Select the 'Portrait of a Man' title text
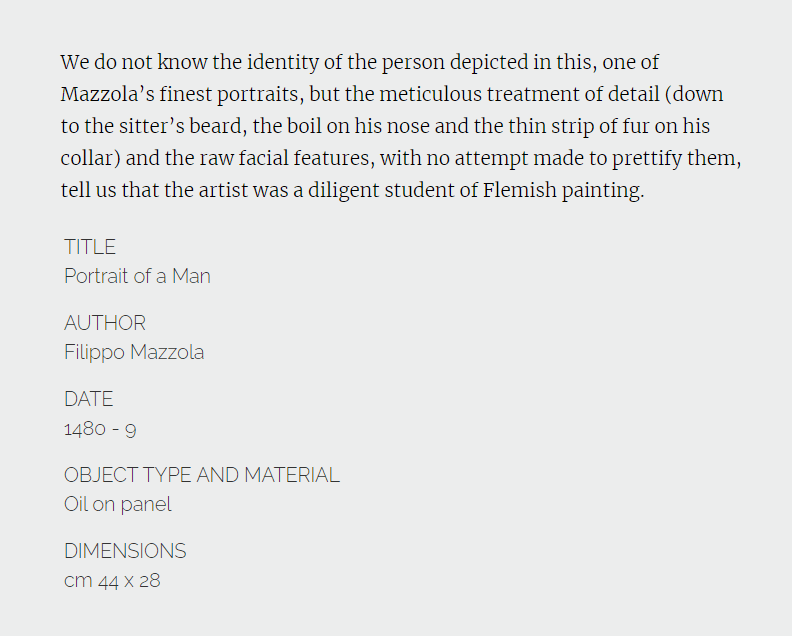792x636 pixels. [137, 276]
